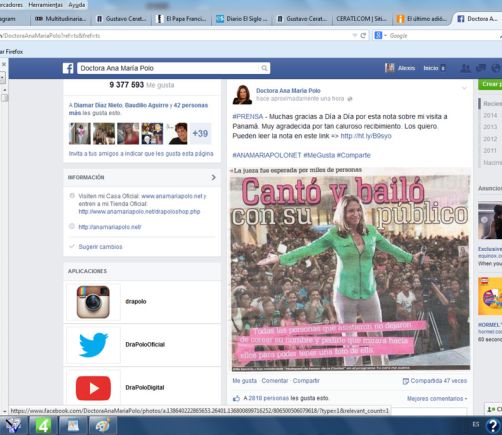Open www.anamariapolo.net official site link
The image size is (502, 435).
click(x=172, y=196)
